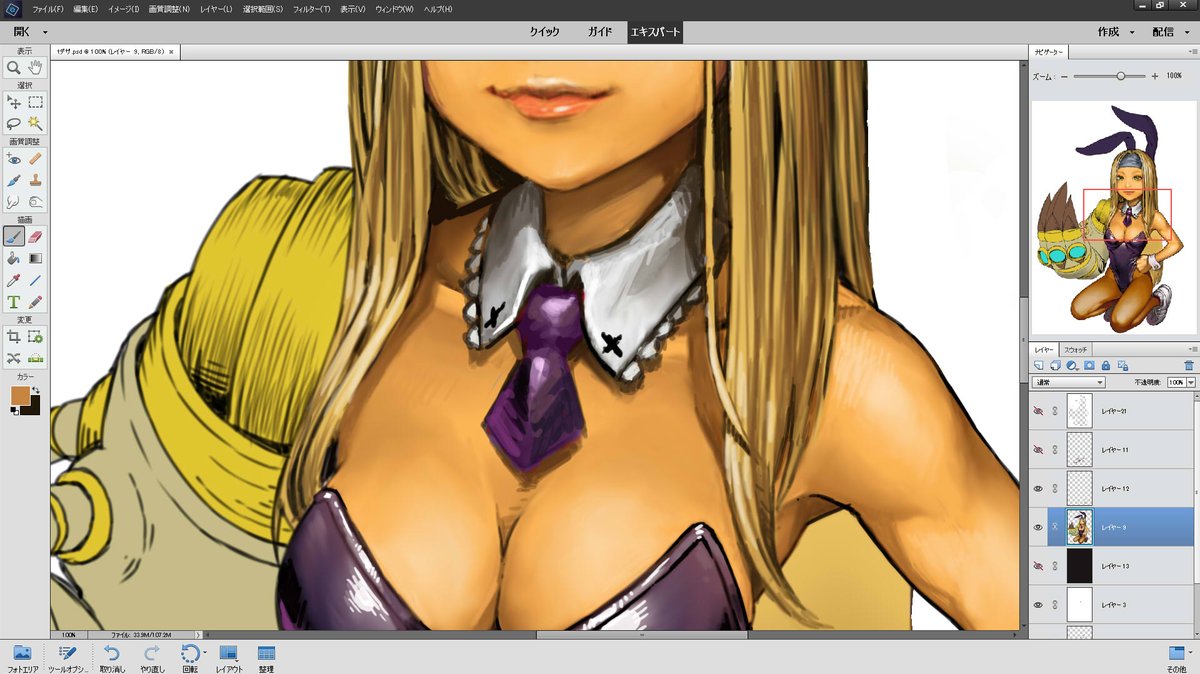Open the opacity 不透明度 value dropdown
Viewport: 1200px width, 674px height.
click(1190, 382)
